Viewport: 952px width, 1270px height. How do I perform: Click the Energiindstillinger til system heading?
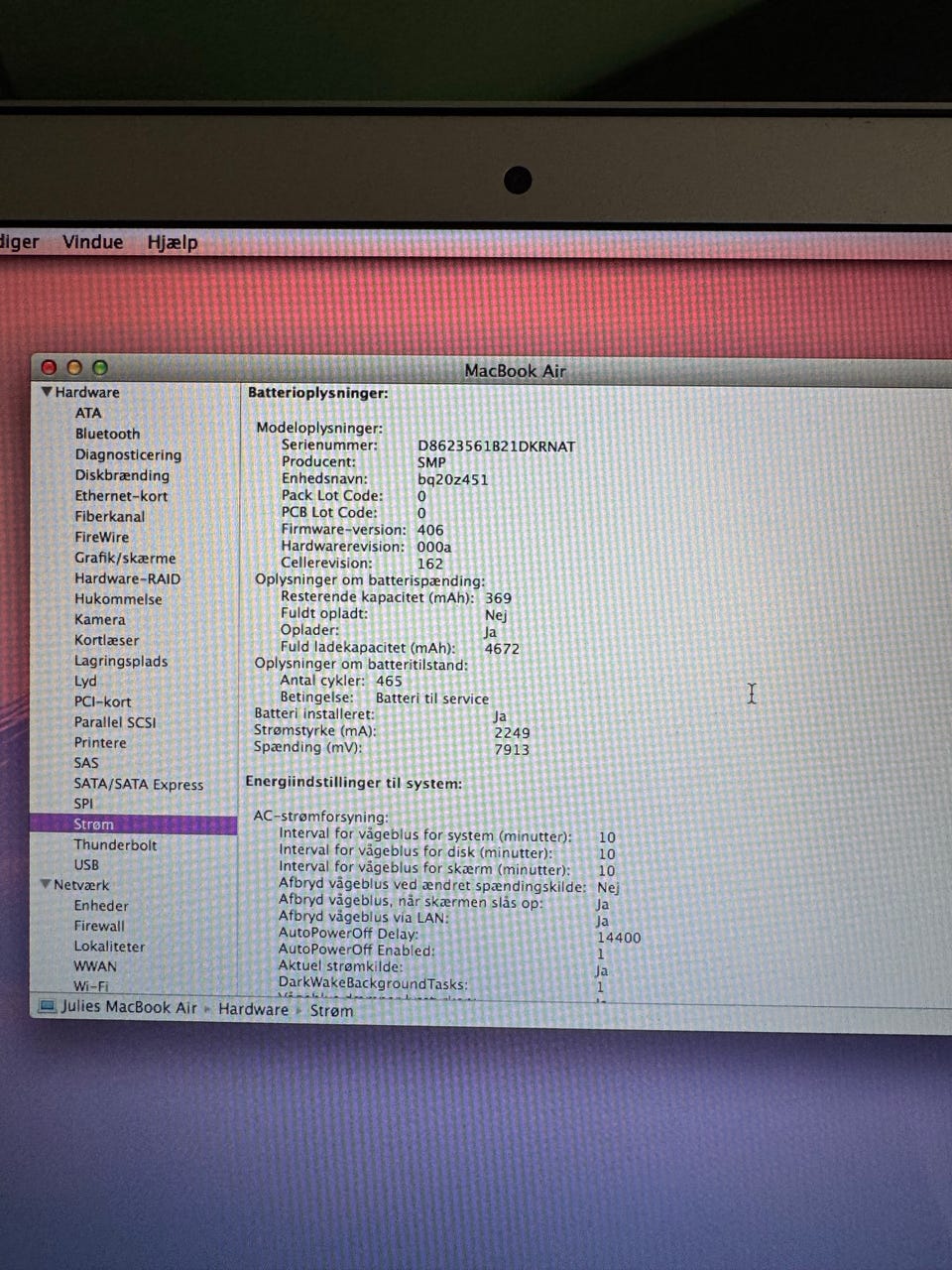[x=354, y=783]
